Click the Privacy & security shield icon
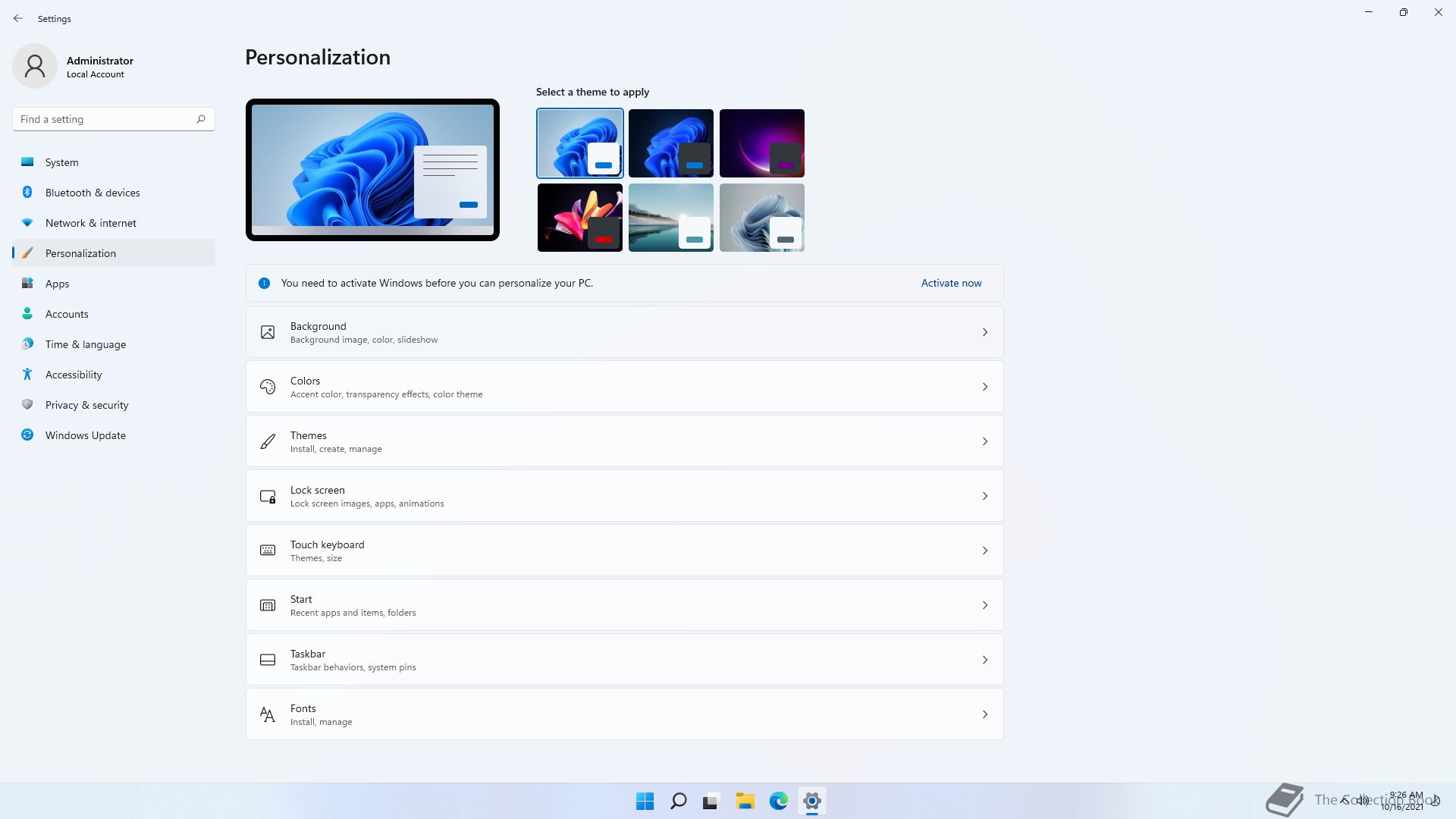The width and height of the screenshot is (1456, 819). pos(27,404)
